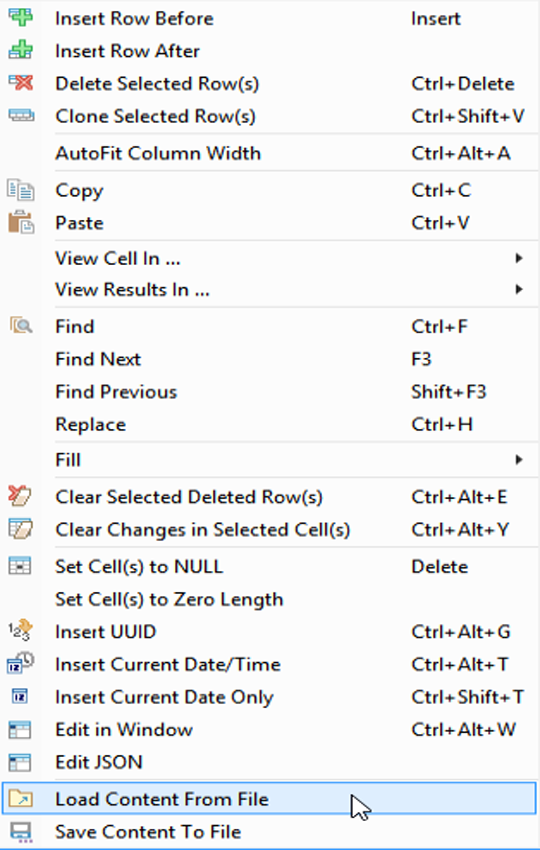This screenshot has width=540, height=850.
Task: Select Set Cell(s) to Zero Length
Action: (270, 599)
